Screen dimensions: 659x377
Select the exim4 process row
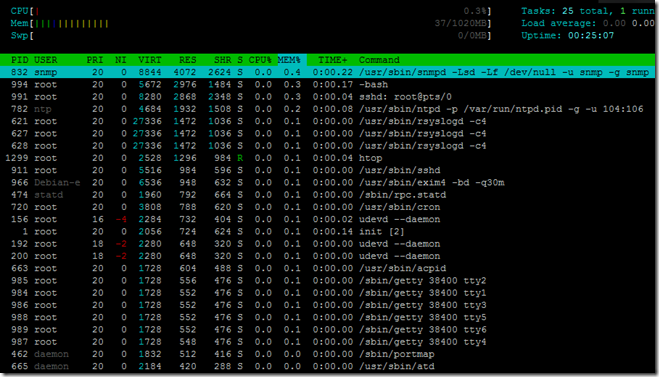click(x=327, y=182)
